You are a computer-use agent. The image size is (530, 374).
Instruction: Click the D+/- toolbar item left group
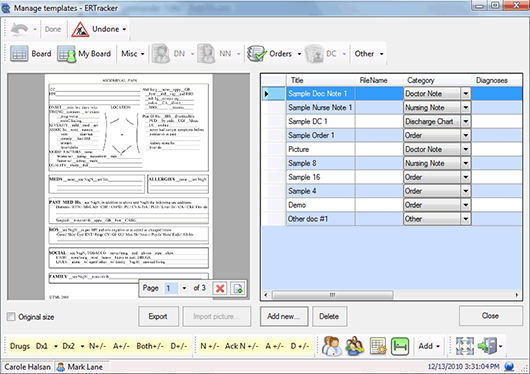click(178, 346)
